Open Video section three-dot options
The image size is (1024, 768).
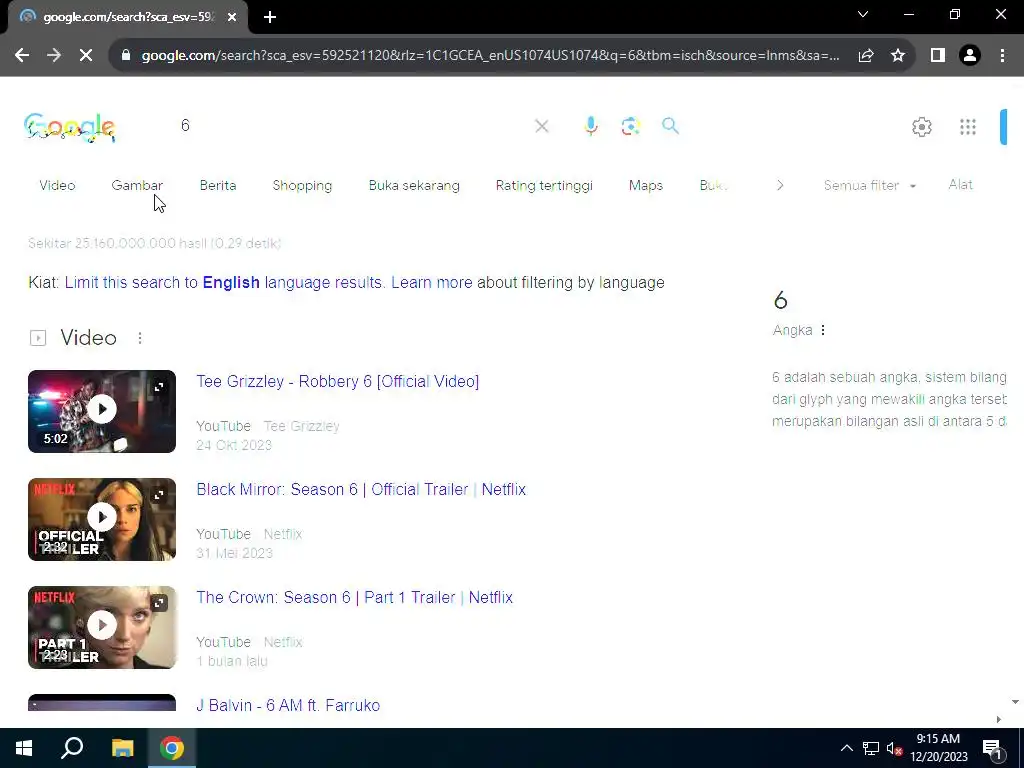[x=140, y=338]
